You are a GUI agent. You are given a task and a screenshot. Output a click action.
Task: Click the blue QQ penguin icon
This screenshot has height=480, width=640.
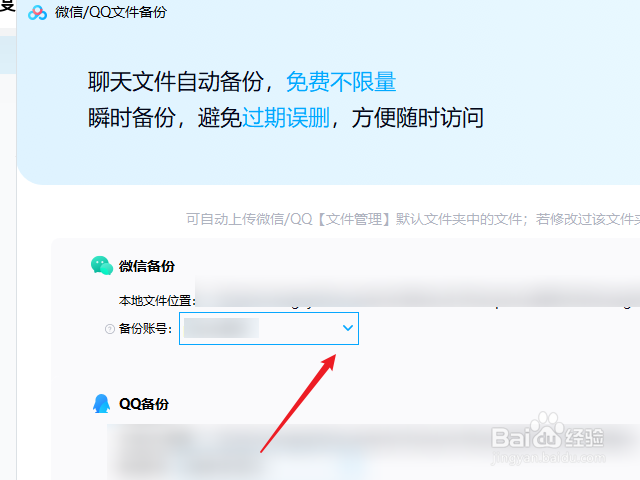click(x=101, y=404)
